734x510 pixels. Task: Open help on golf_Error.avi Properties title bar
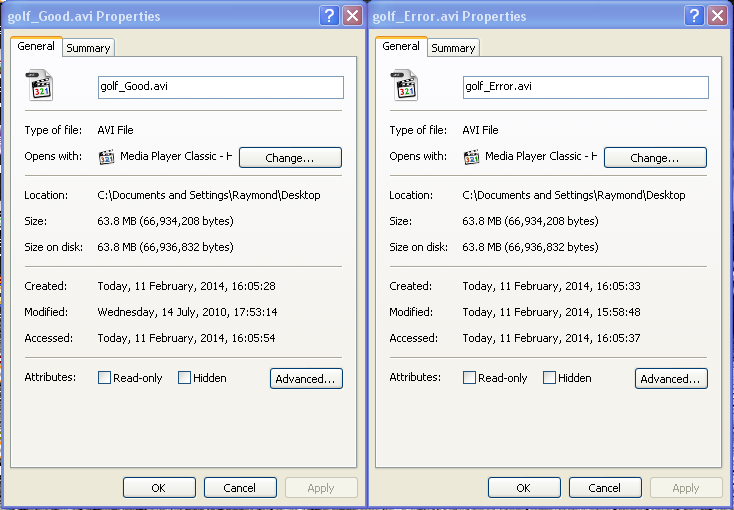pyautogui.click(x=695, y=16)
